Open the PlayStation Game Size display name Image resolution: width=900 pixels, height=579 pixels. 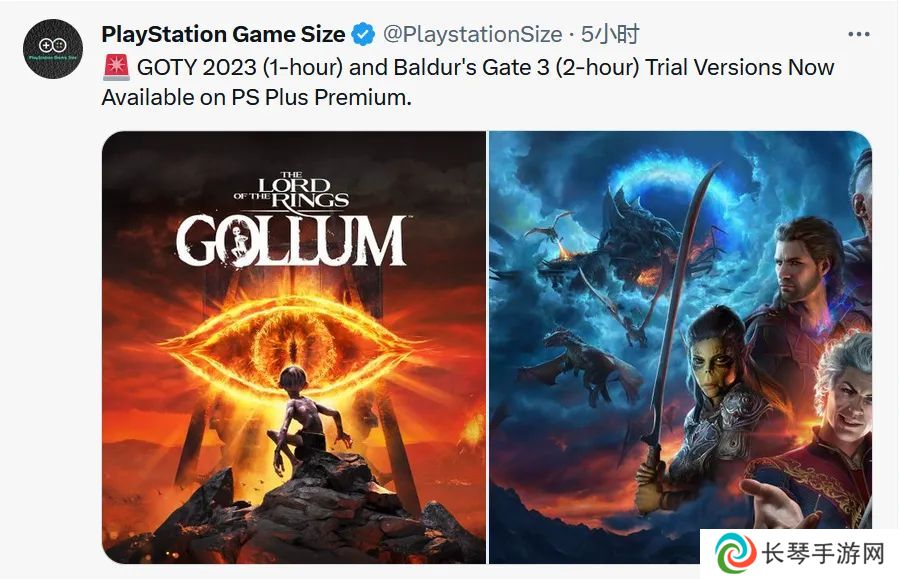pyautogui.click(x=223, y=34)
